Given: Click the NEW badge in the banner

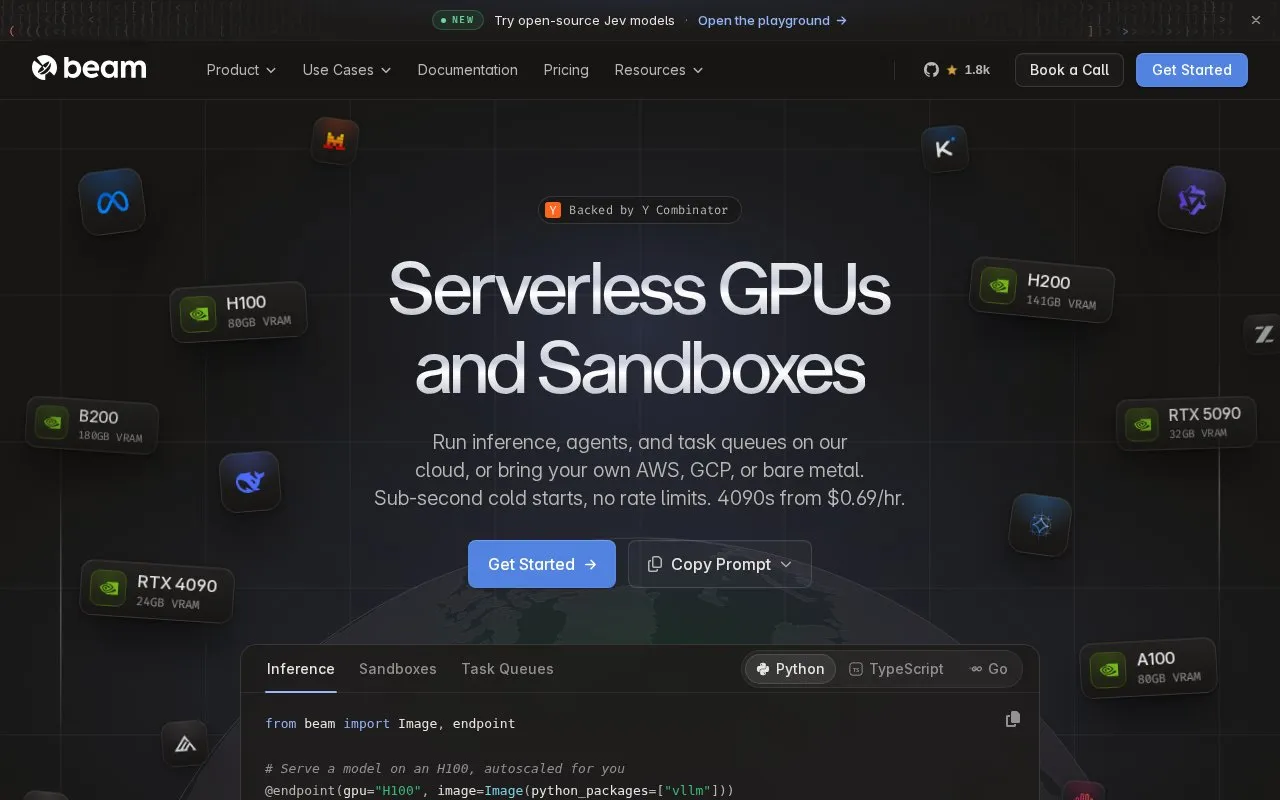Looking at the screenshot, I should (x=458, y=20).
